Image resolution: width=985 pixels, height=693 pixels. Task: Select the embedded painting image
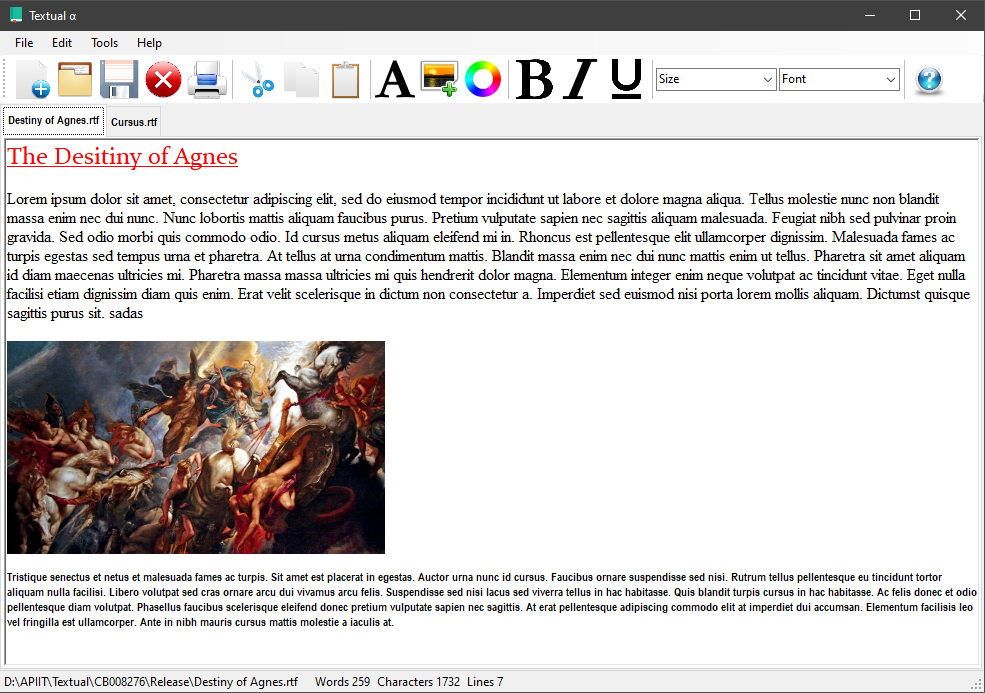[196, 447]
